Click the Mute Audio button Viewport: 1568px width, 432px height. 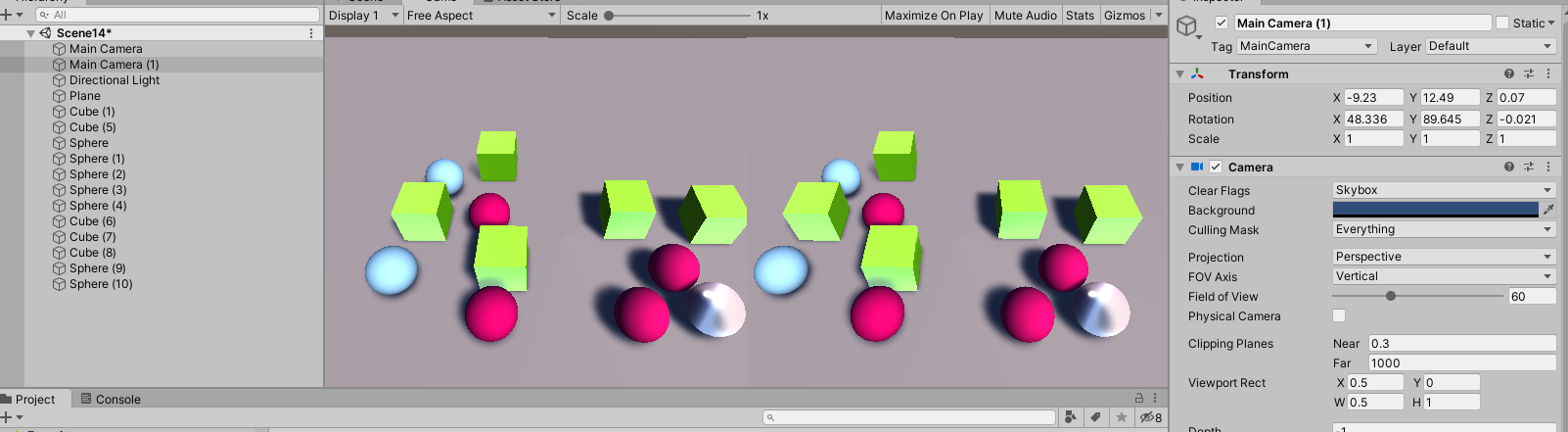click(1025, 16)
